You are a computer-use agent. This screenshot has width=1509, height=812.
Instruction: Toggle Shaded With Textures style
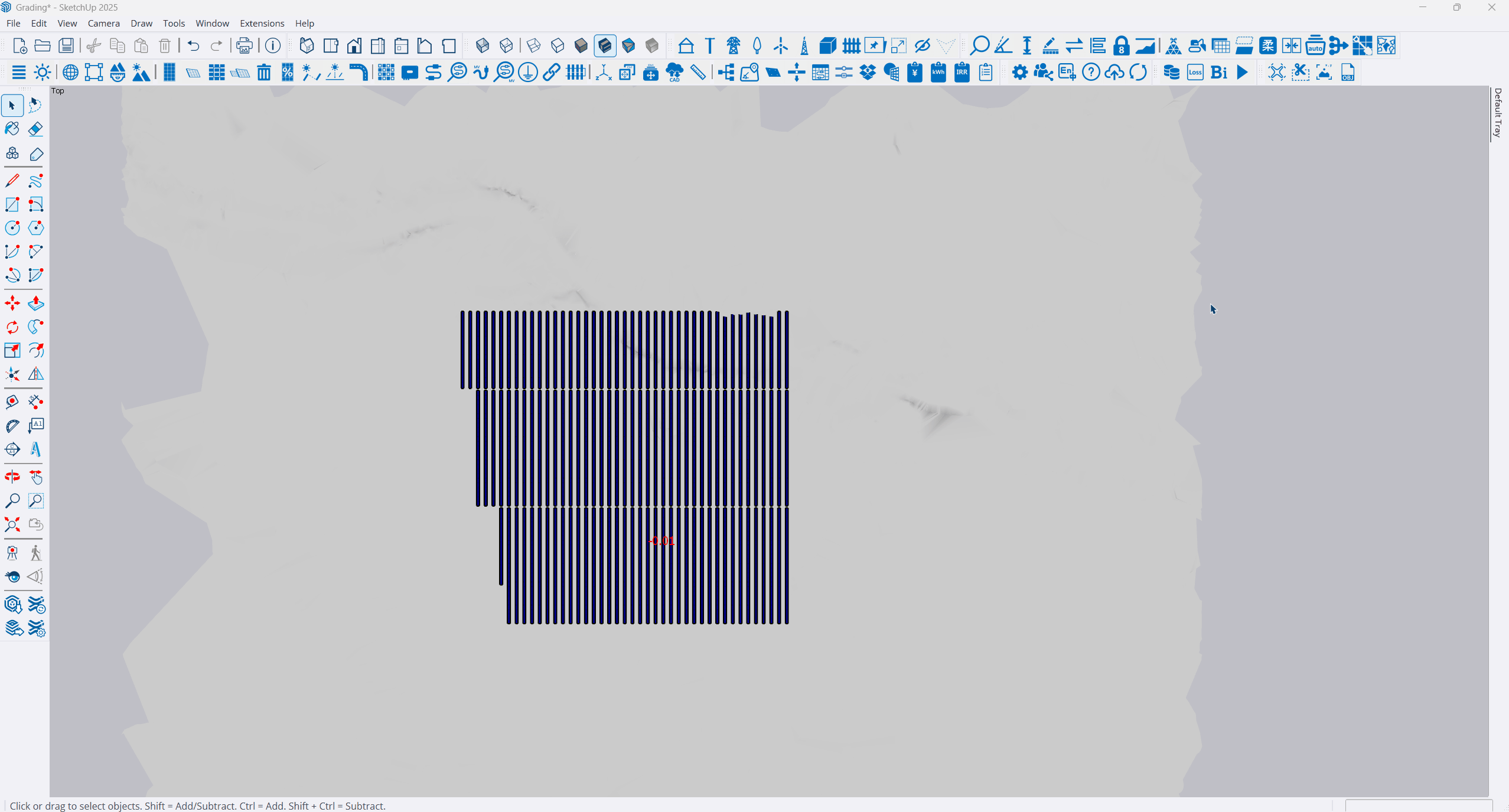[605, 45]
